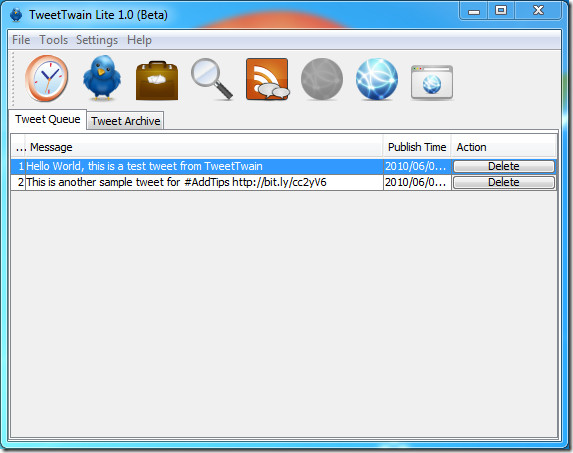Viewport: 573px width, 453px height.
Task: Click the magnifying glass search icon
Action: click(212, 79)
